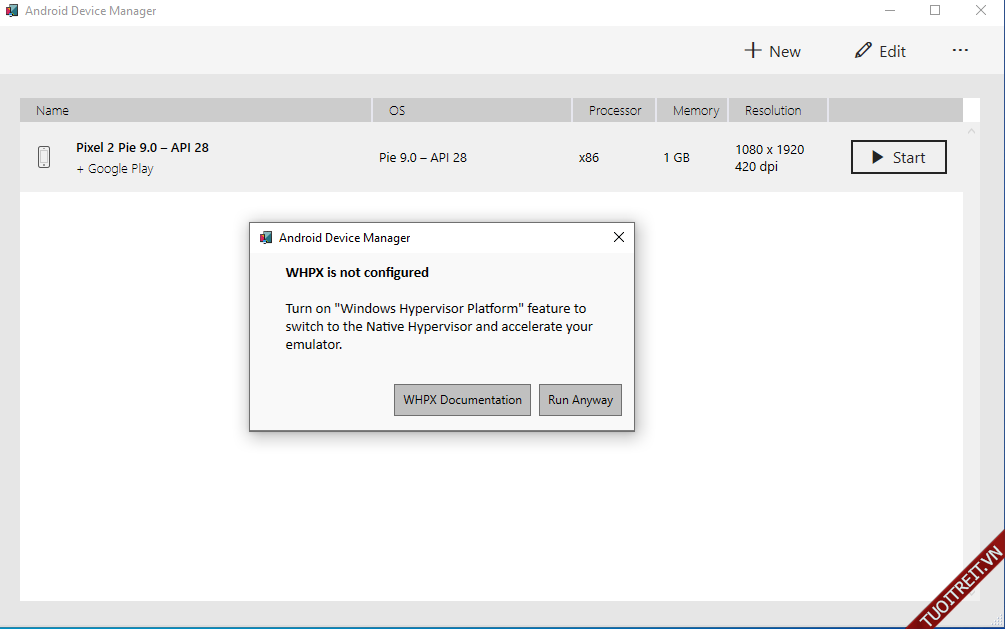Click the Memory column header
This screenshot has width=1005, height=629.
click(x=695, y=111)
